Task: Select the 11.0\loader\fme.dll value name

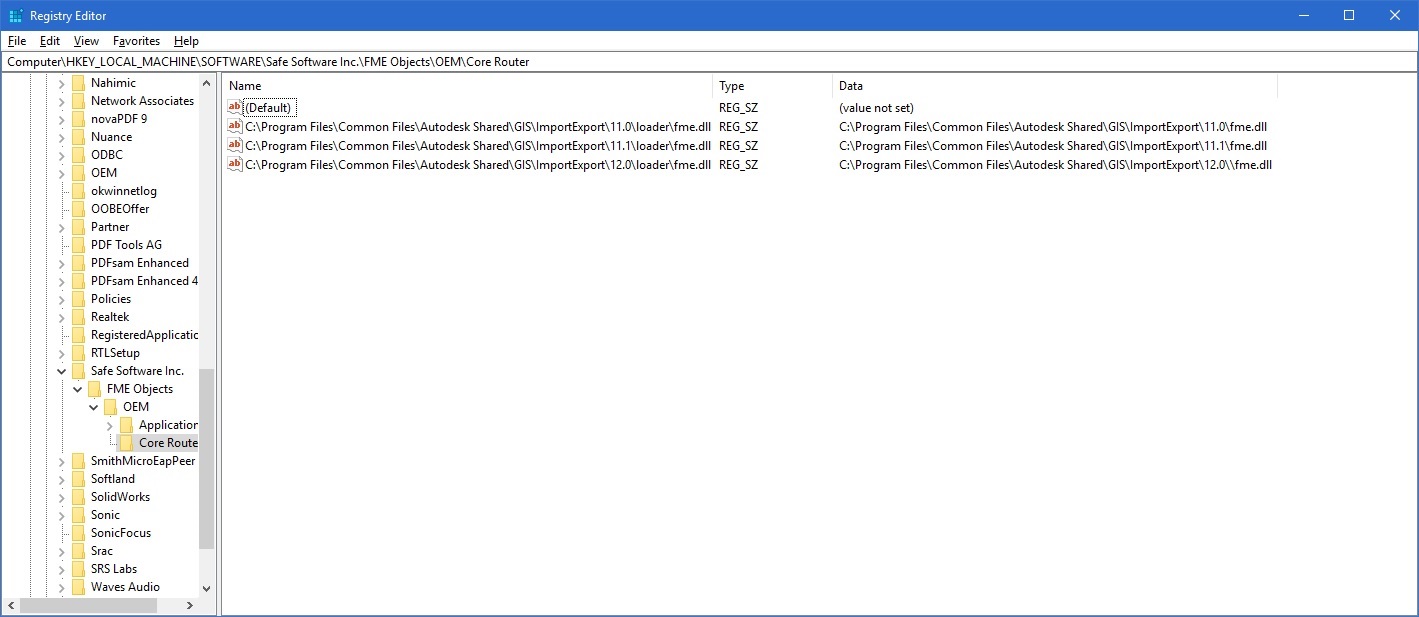Action: click(478, 126)
